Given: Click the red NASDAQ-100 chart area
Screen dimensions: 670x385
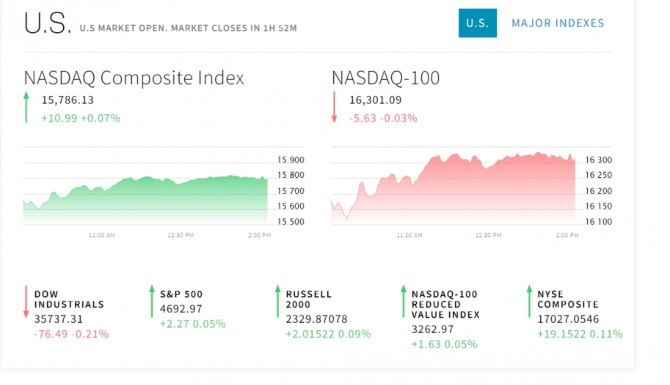Looking at the screenshot, I should [x=453, y=189].
